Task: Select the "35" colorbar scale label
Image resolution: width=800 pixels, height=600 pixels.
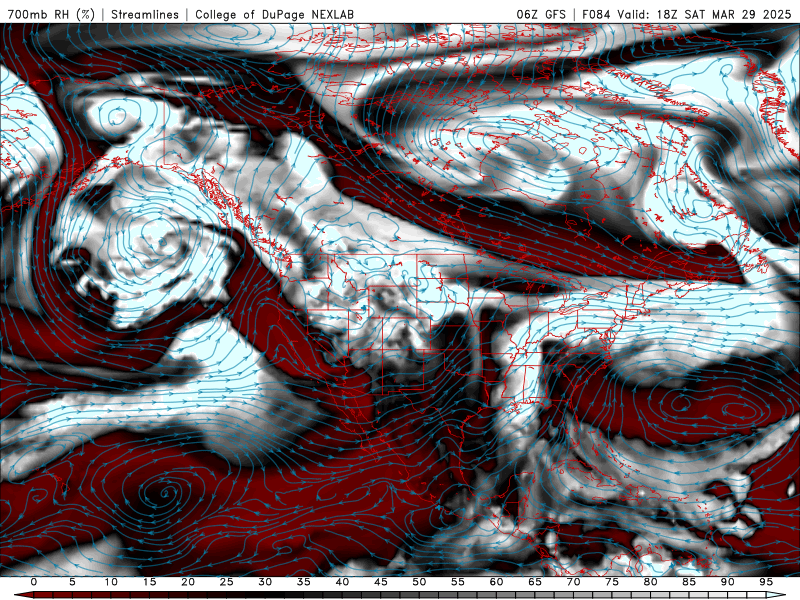Action: tap(304, 582)
